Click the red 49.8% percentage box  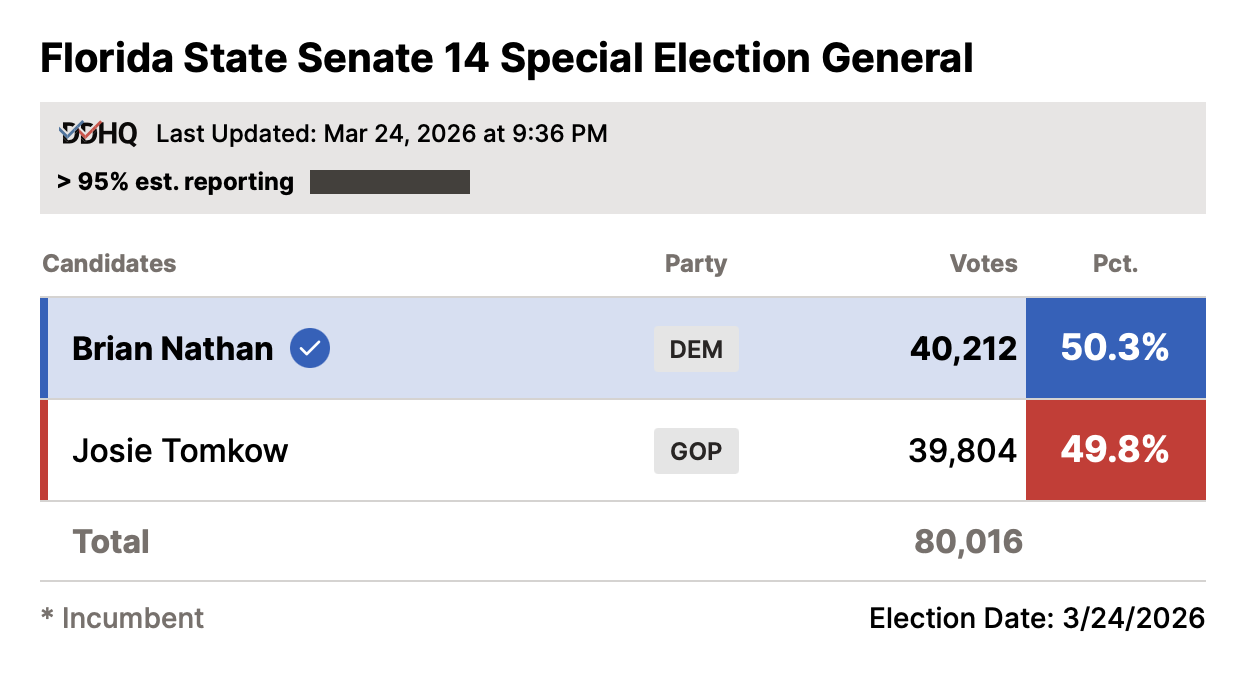[x=1115, y=450]
